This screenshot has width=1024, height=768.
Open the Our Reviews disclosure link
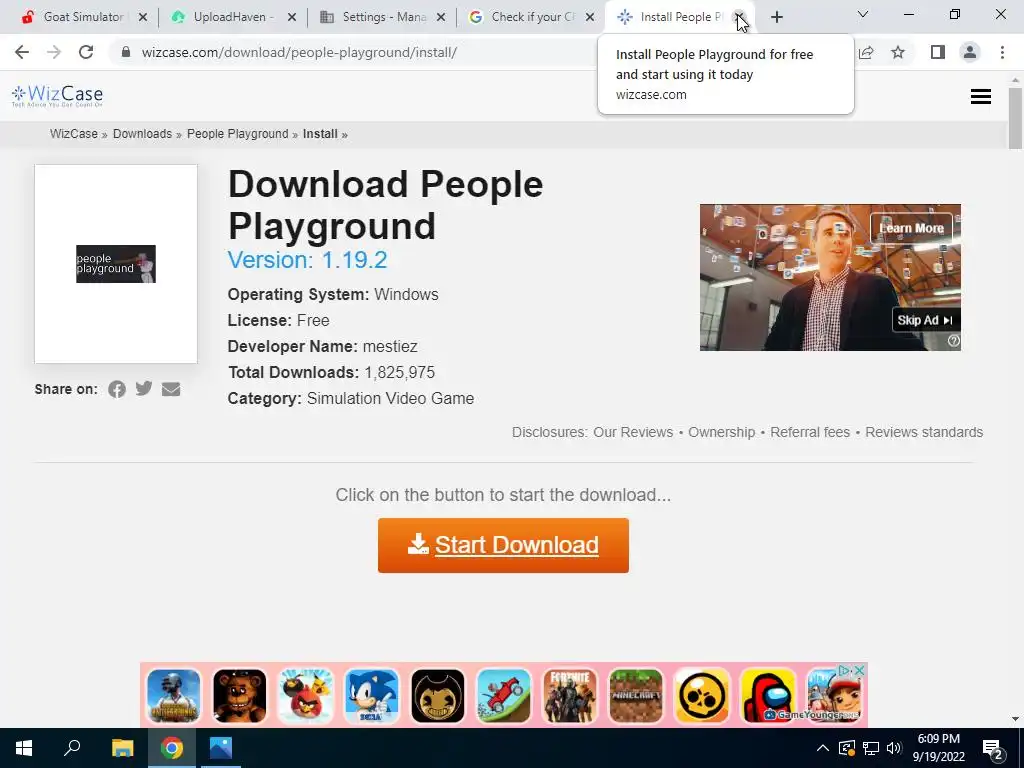pos(633,432)
